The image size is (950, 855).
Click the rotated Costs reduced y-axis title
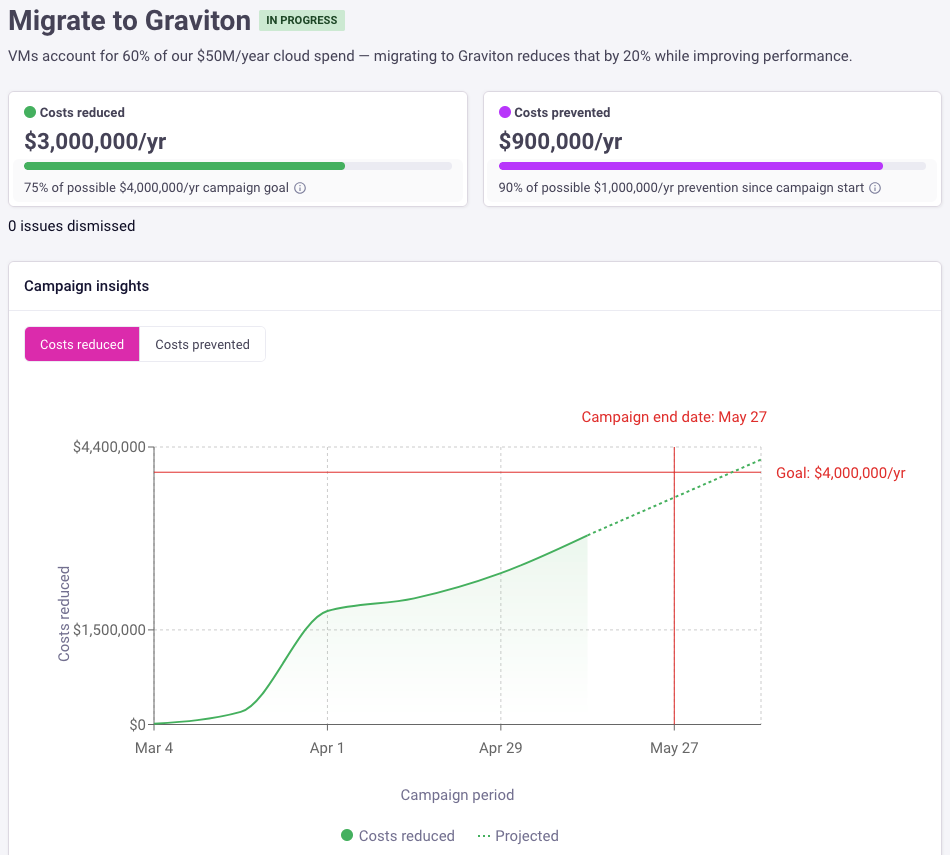click(64, 614)
